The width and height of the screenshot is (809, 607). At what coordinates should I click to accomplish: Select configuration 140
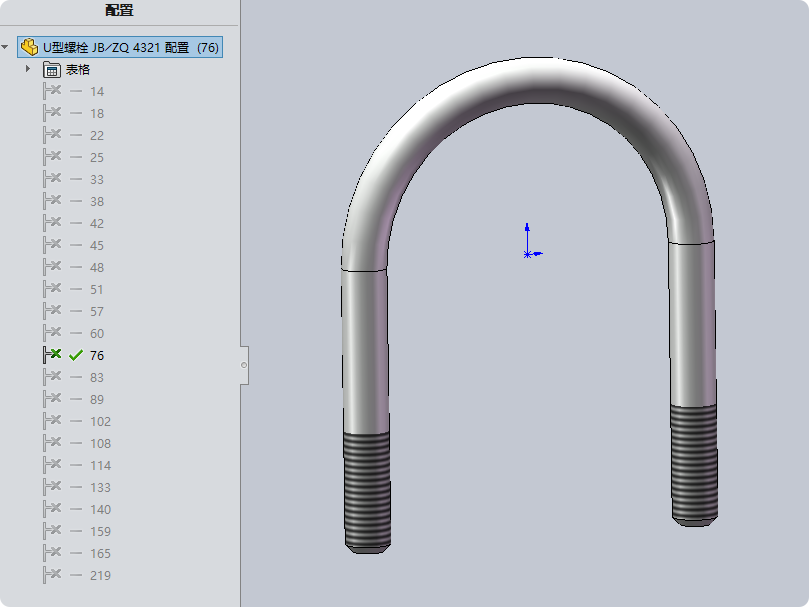point(101,509)
